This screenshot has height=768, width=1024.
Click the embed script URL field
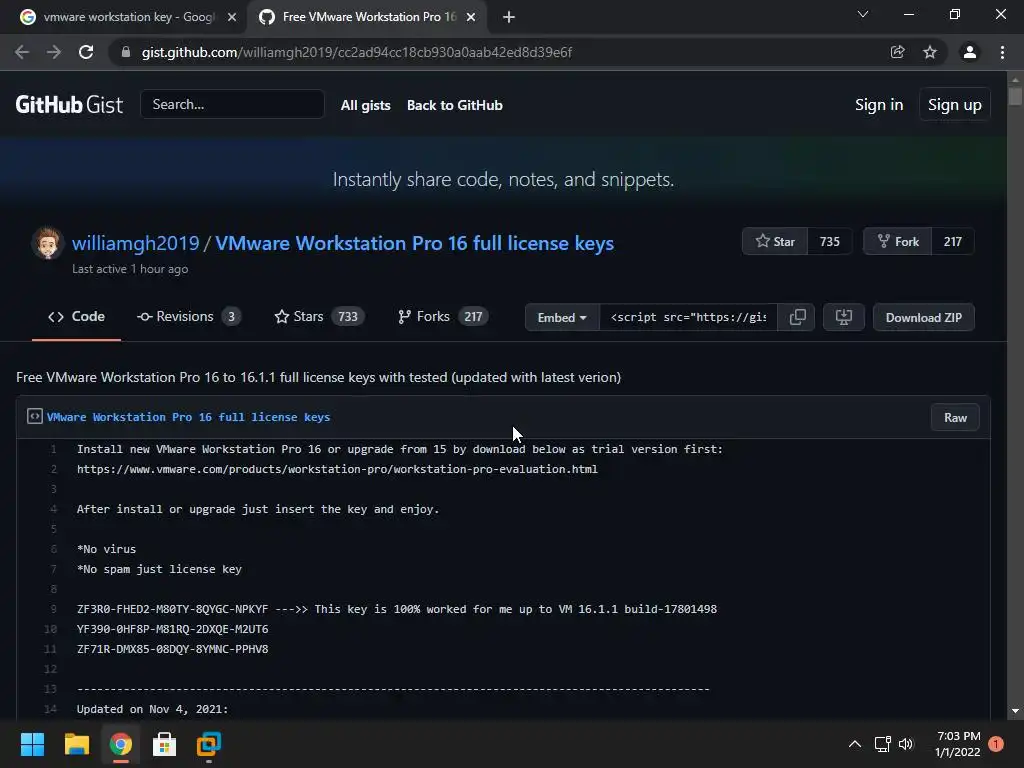pyautogui.click(x=688, y=317)
